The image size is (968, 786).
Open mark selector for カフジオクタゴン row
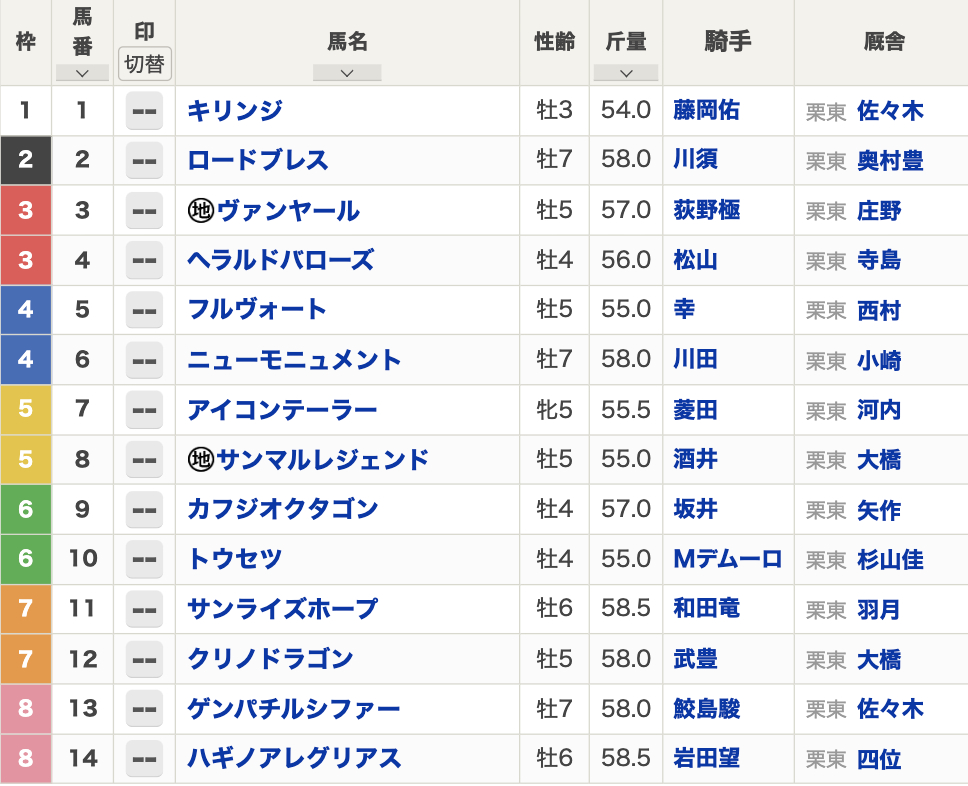[144, 510]
